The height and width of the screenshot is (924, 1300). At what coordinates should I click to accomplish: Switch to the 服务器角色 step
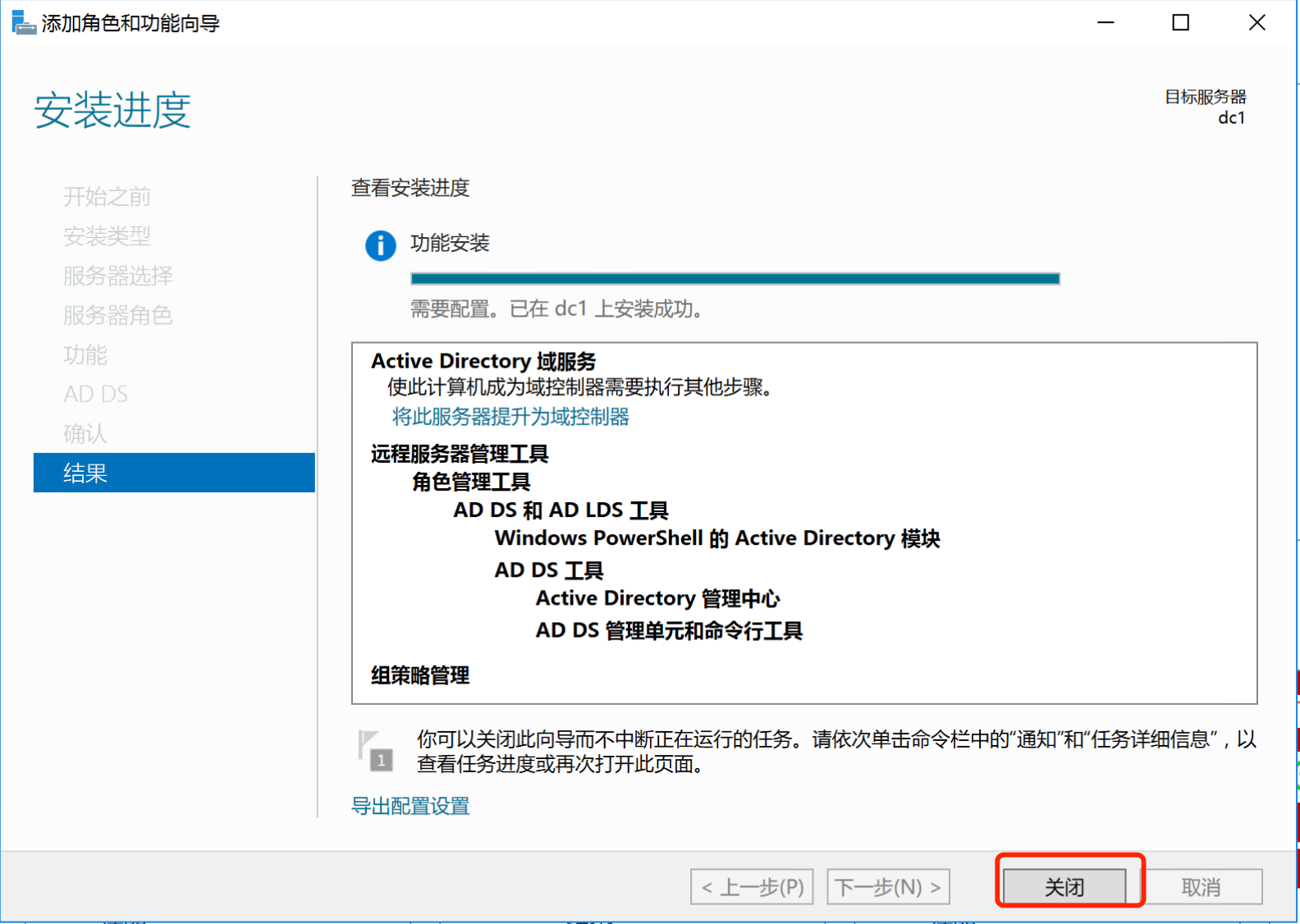tap(118, 315)
